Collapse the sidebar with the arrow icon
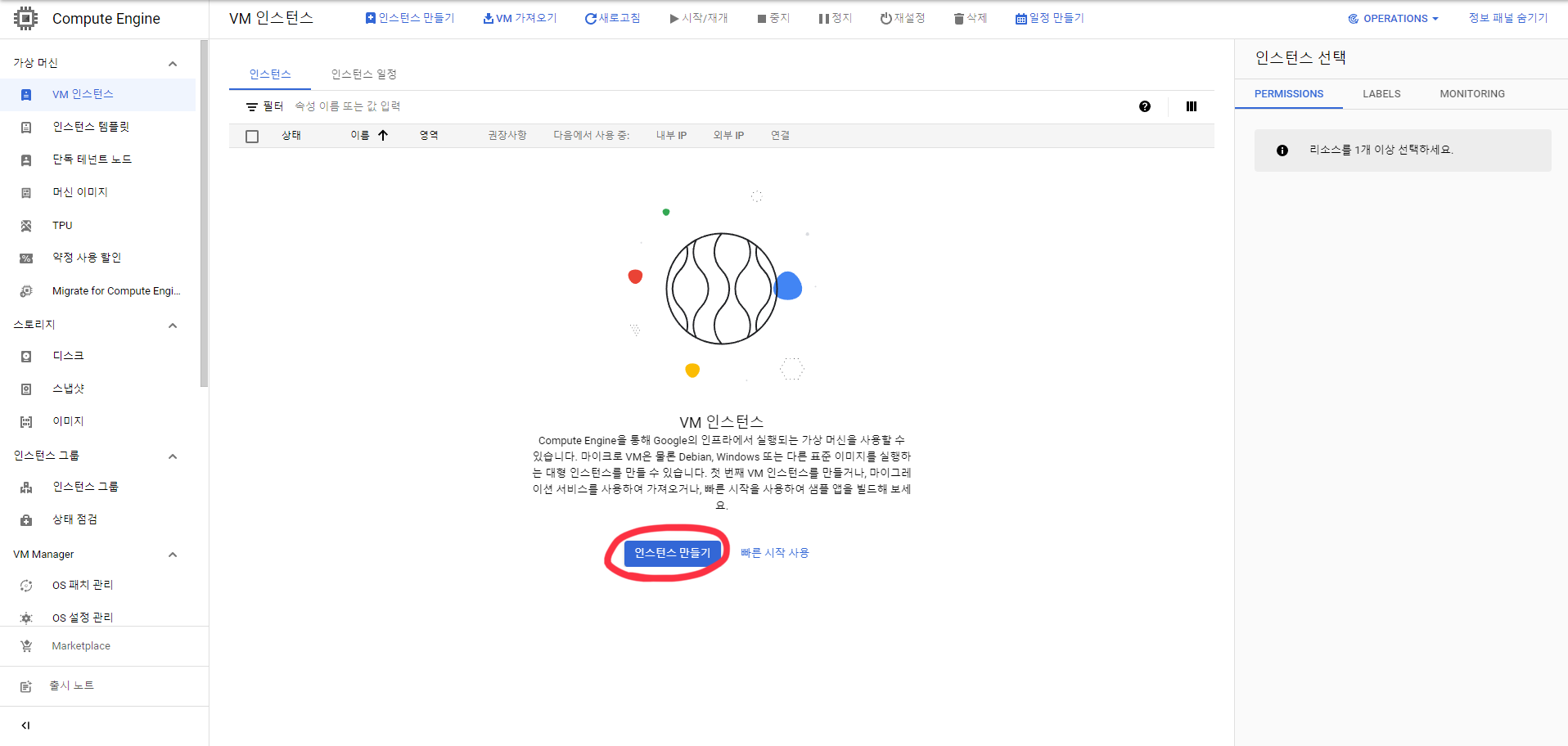Viewport: 1568px width, 746px height. point(25,726)
